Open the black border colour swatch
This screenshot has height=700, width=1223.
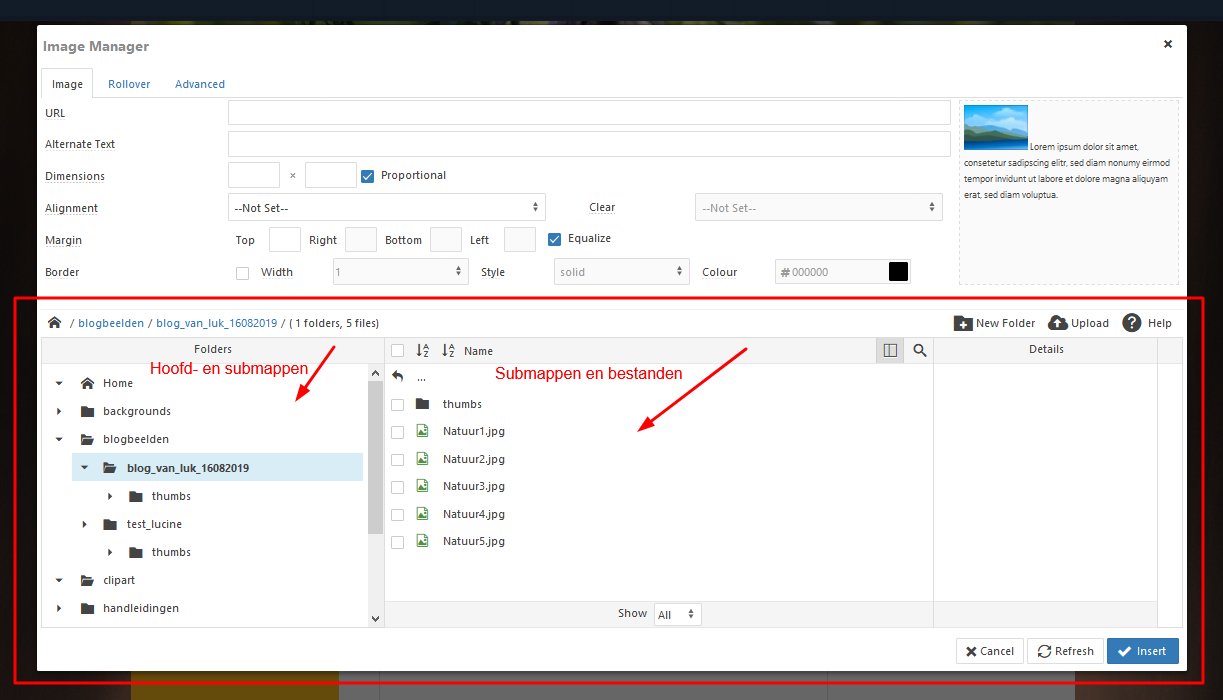point(898,272)
